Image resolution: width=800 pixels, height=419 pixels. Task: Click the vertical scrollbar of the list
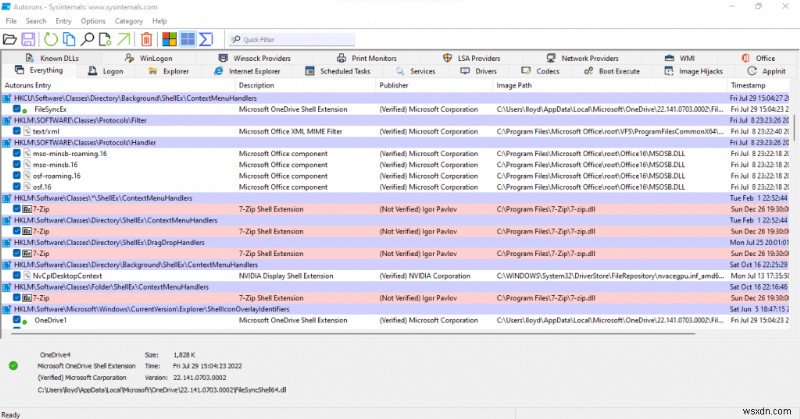[x=793, y=128]
